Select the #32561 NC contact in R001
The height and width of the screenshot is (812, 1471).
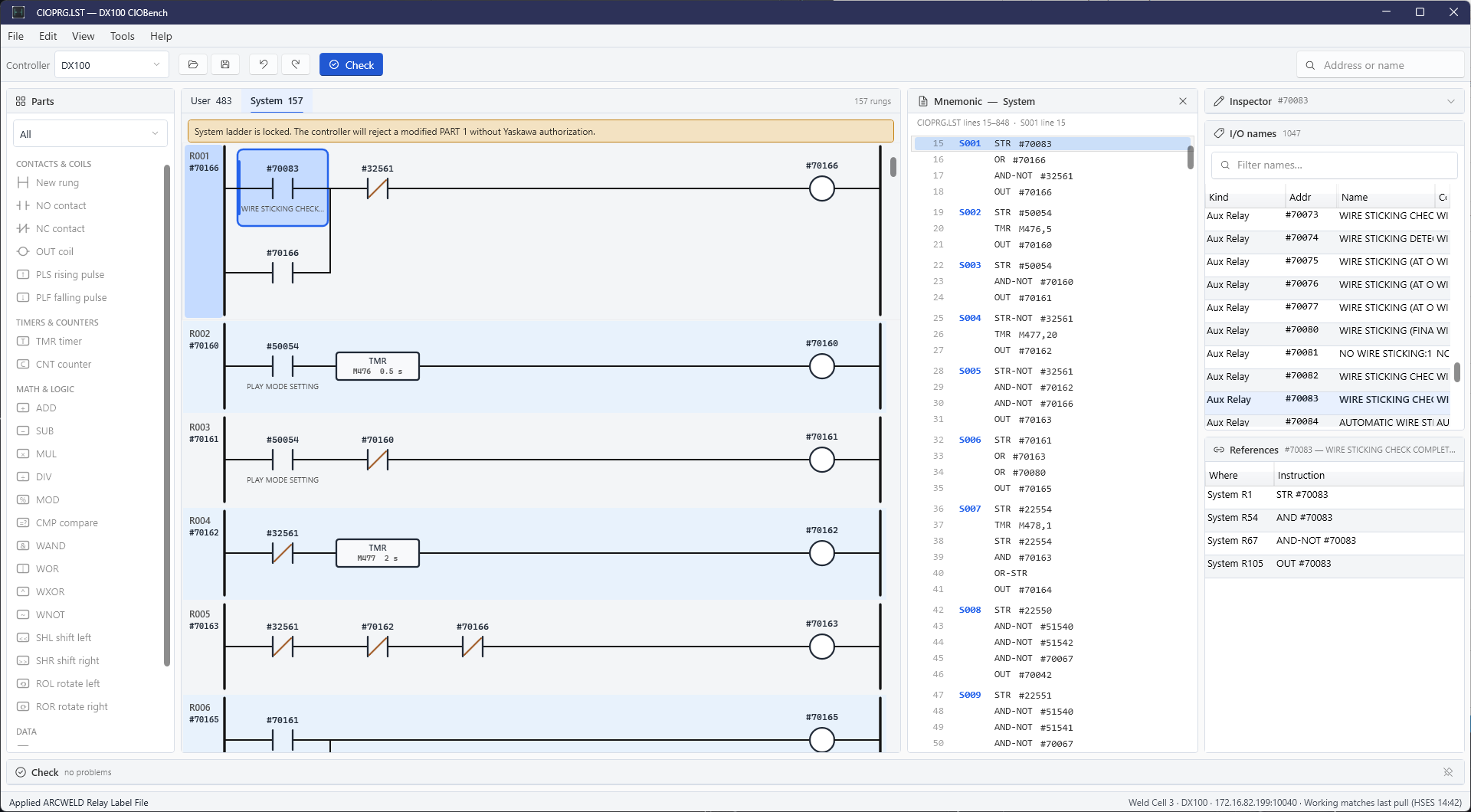pos(378,188)
